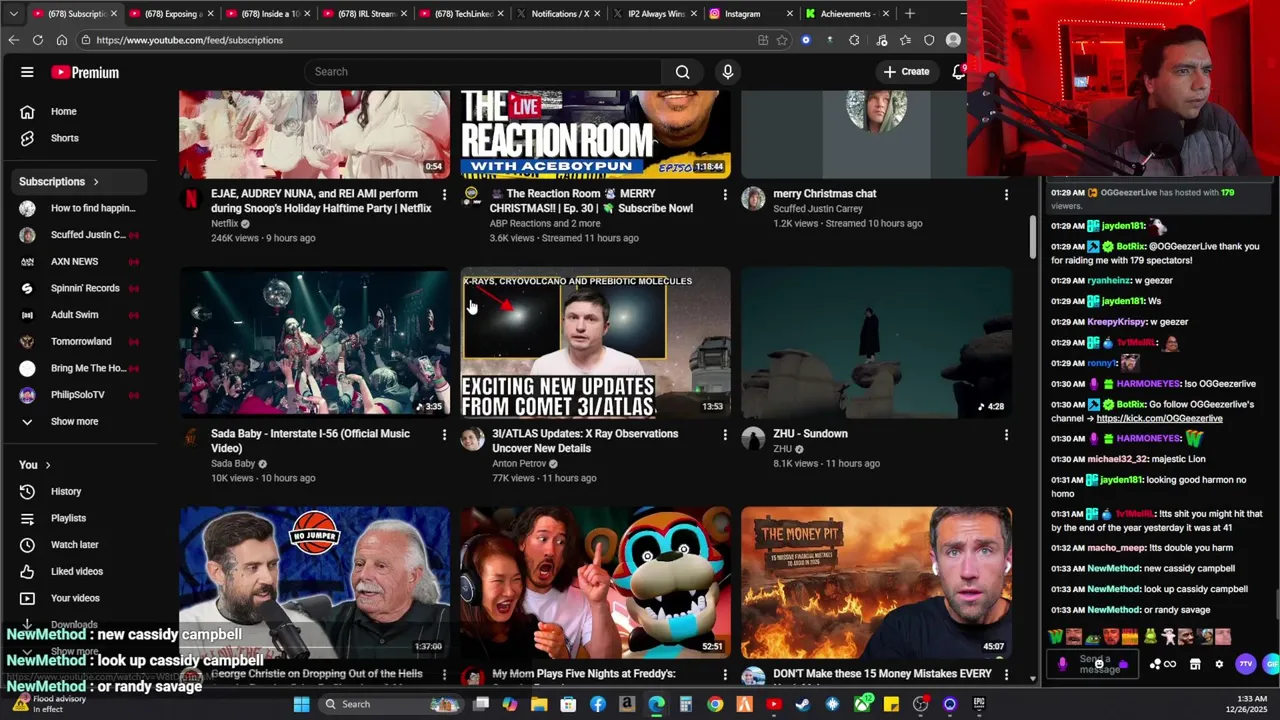This screenshot has width=1280, height=720.
Task: Open the YouTube hamburger guide menu
Action: point(27,72)
